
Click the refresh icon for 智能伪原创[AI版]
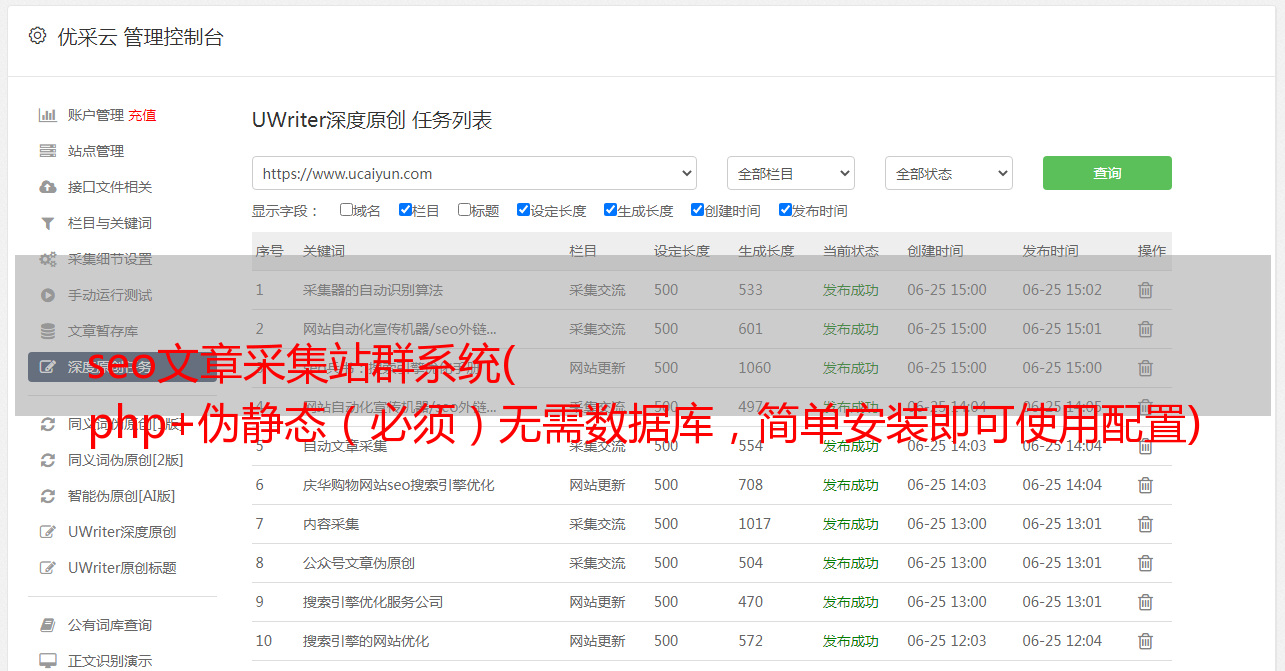point(47,496)
